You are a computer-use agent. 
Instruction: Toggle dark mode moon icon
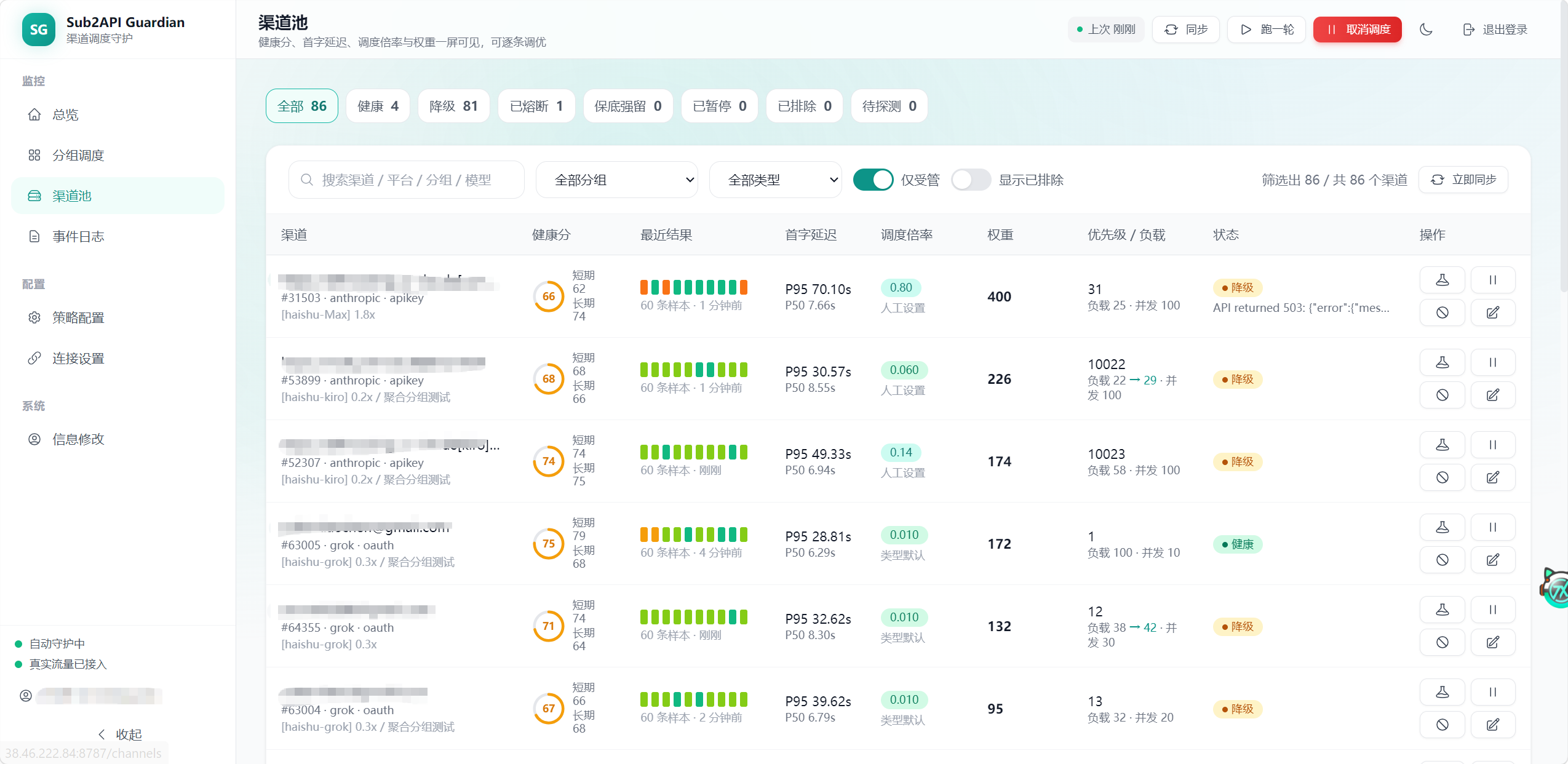(1426, 30)
